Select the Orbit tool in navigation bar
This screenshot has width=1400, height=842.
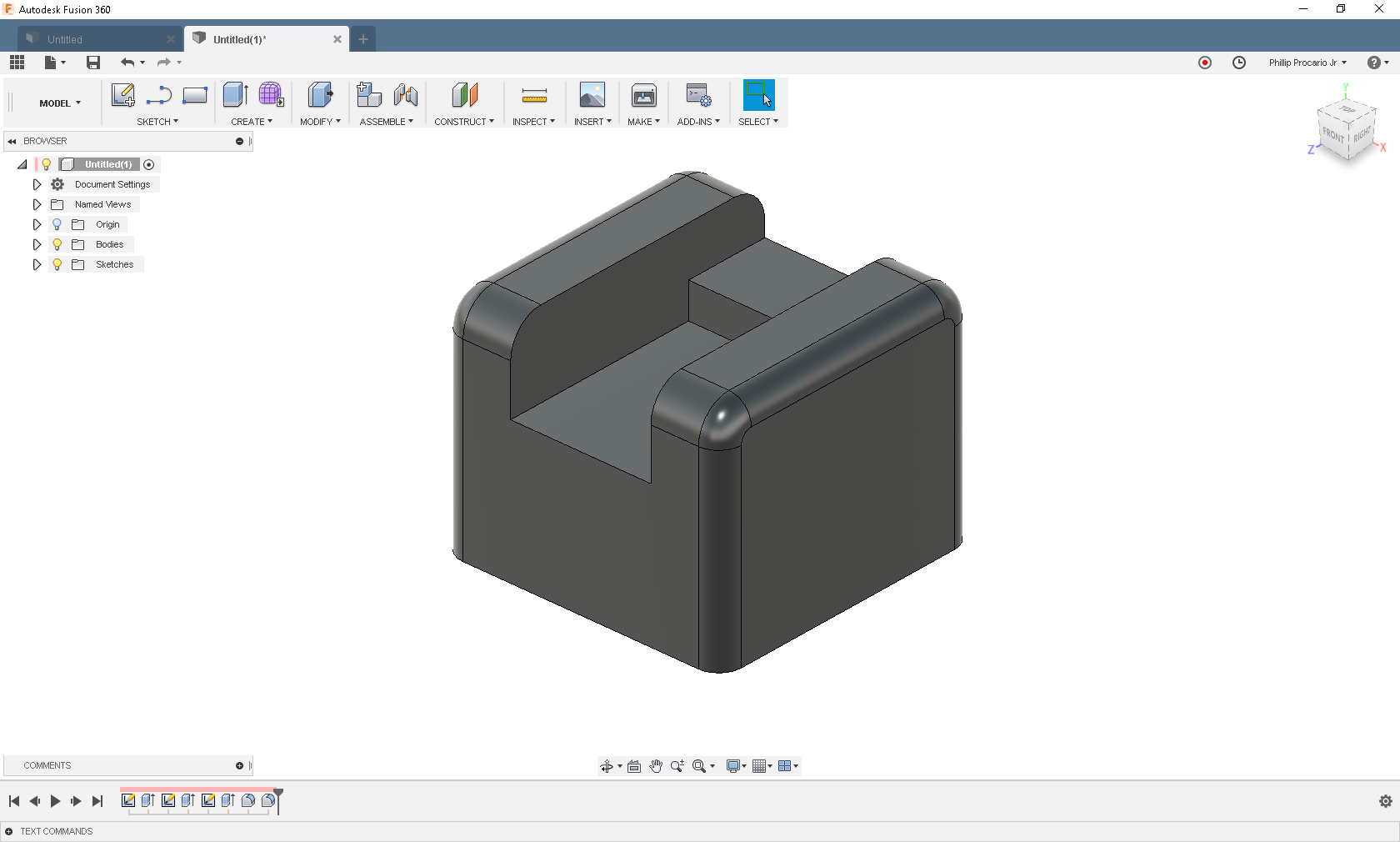coord(607,766)
